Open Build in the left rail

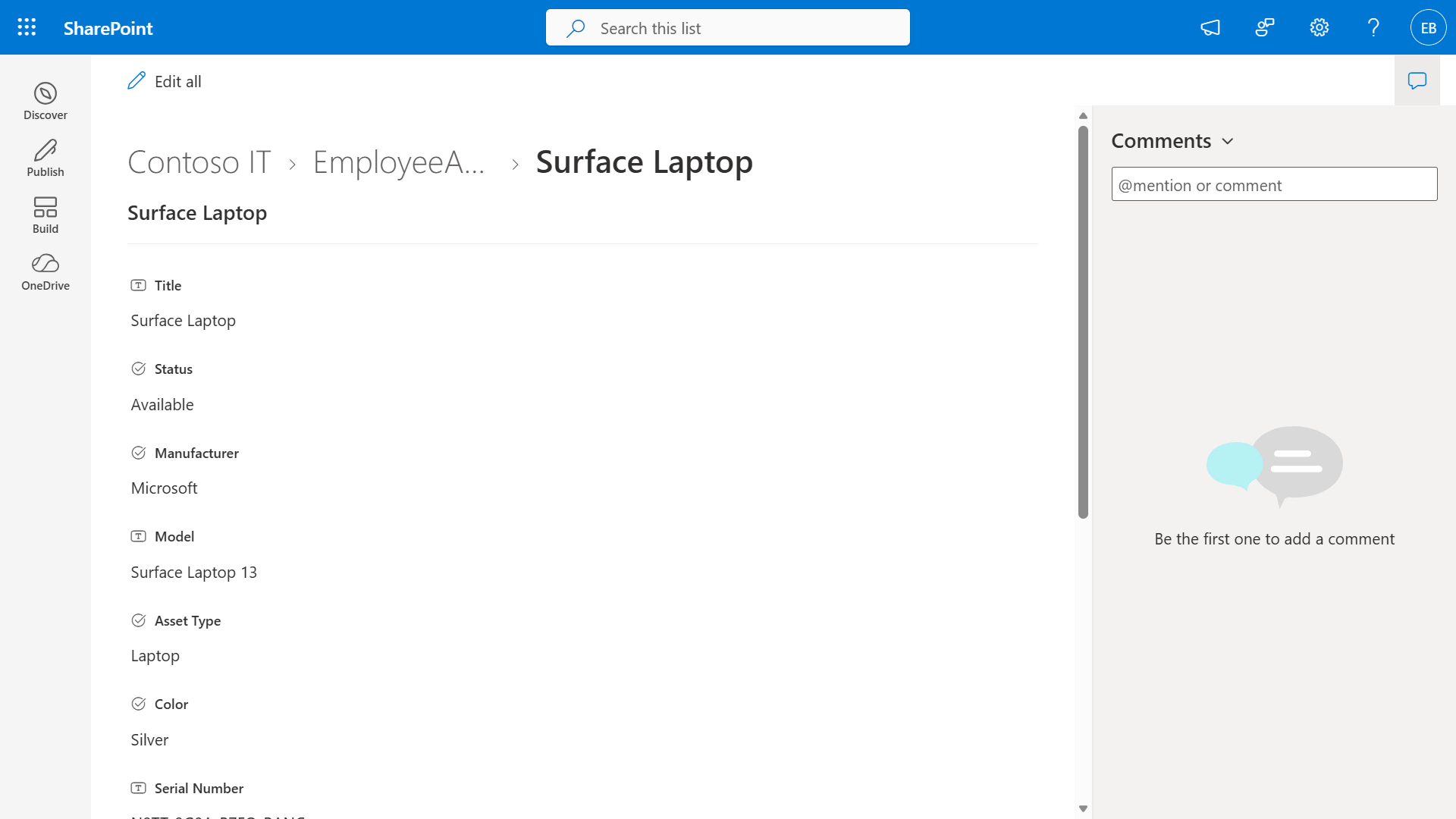click(45, 215)
